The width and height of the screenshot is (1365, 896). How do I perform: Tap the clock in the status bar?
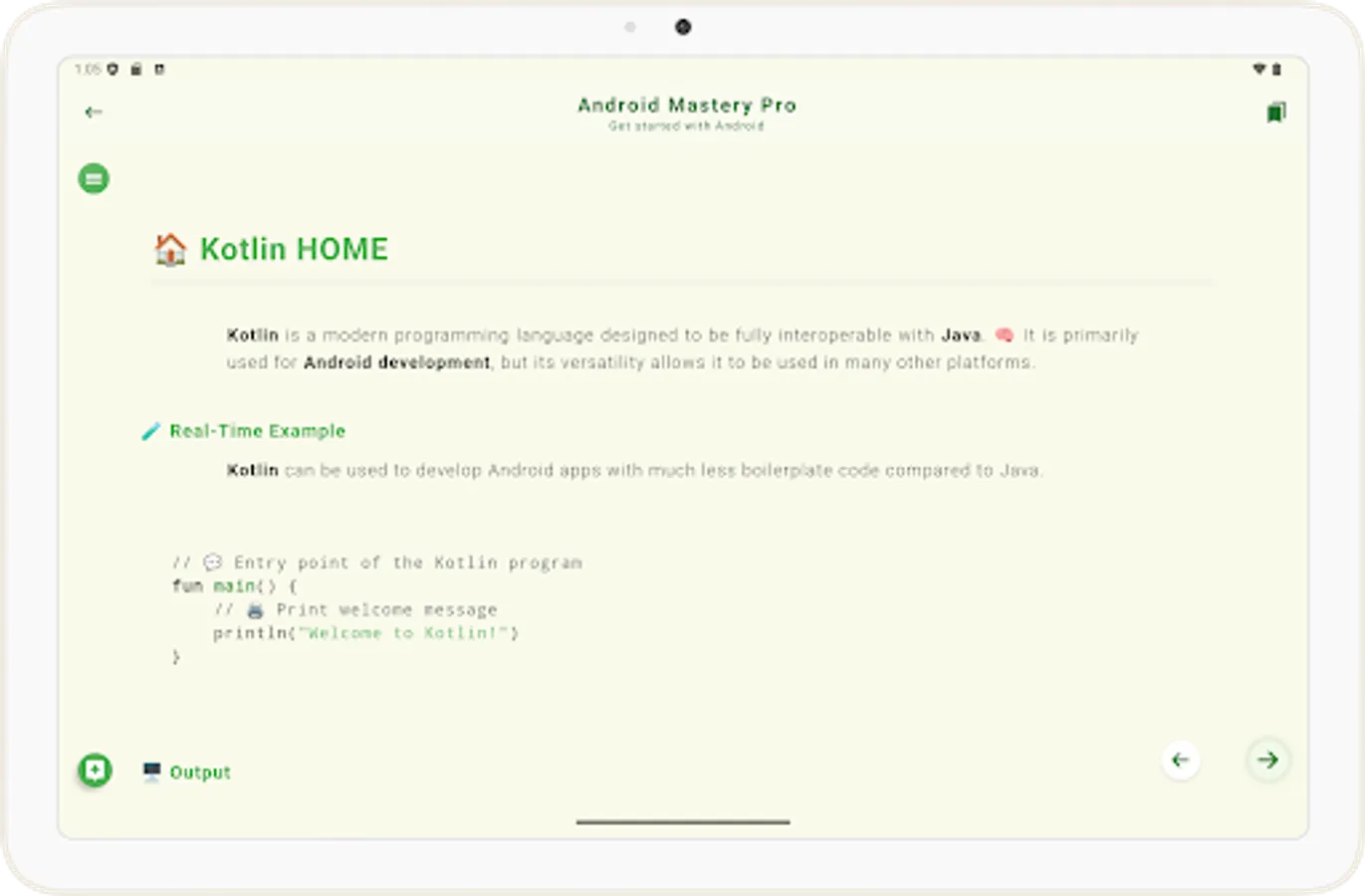tap(86, 70)
